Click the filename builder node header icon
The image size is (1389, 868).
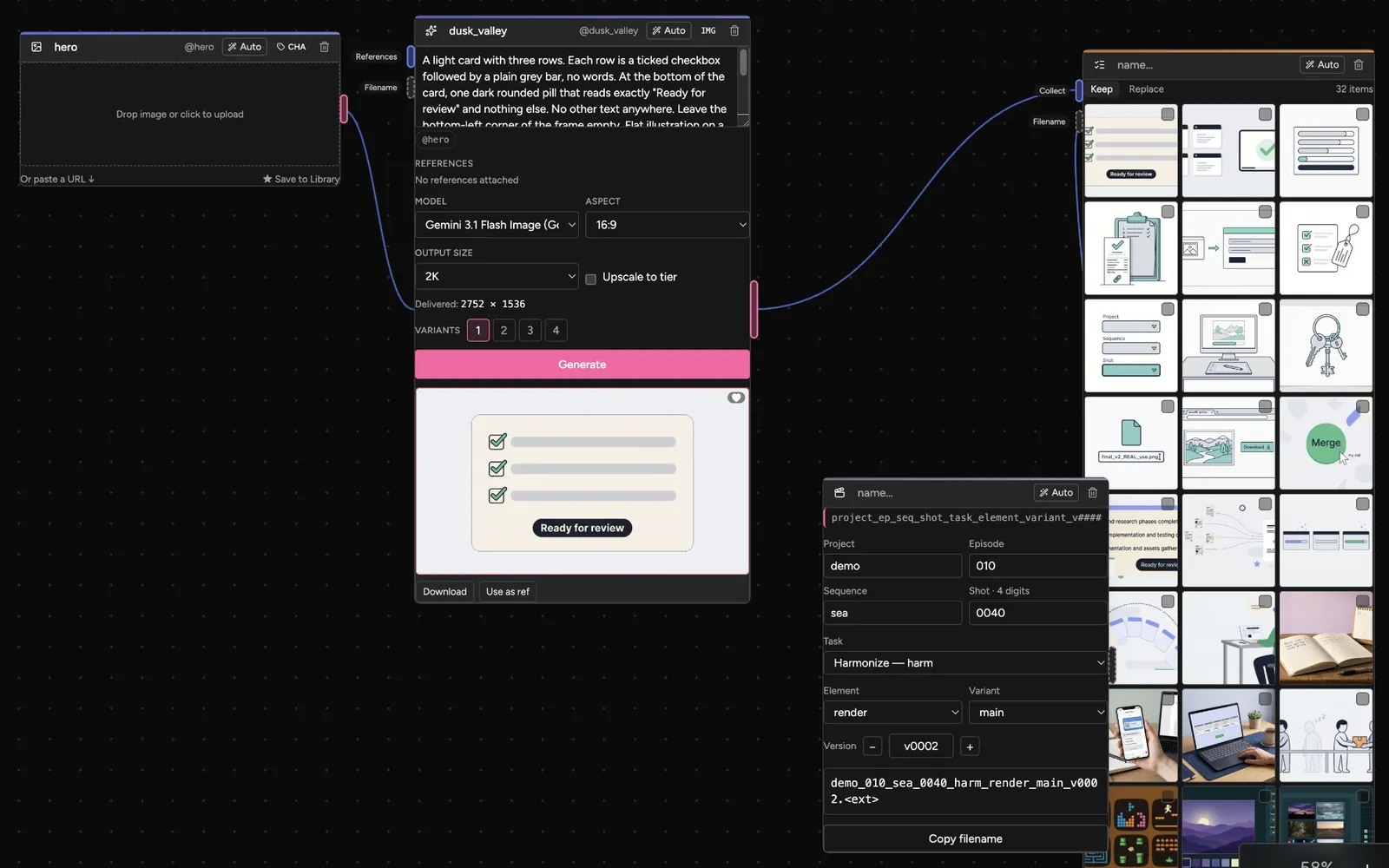point(839,492)
